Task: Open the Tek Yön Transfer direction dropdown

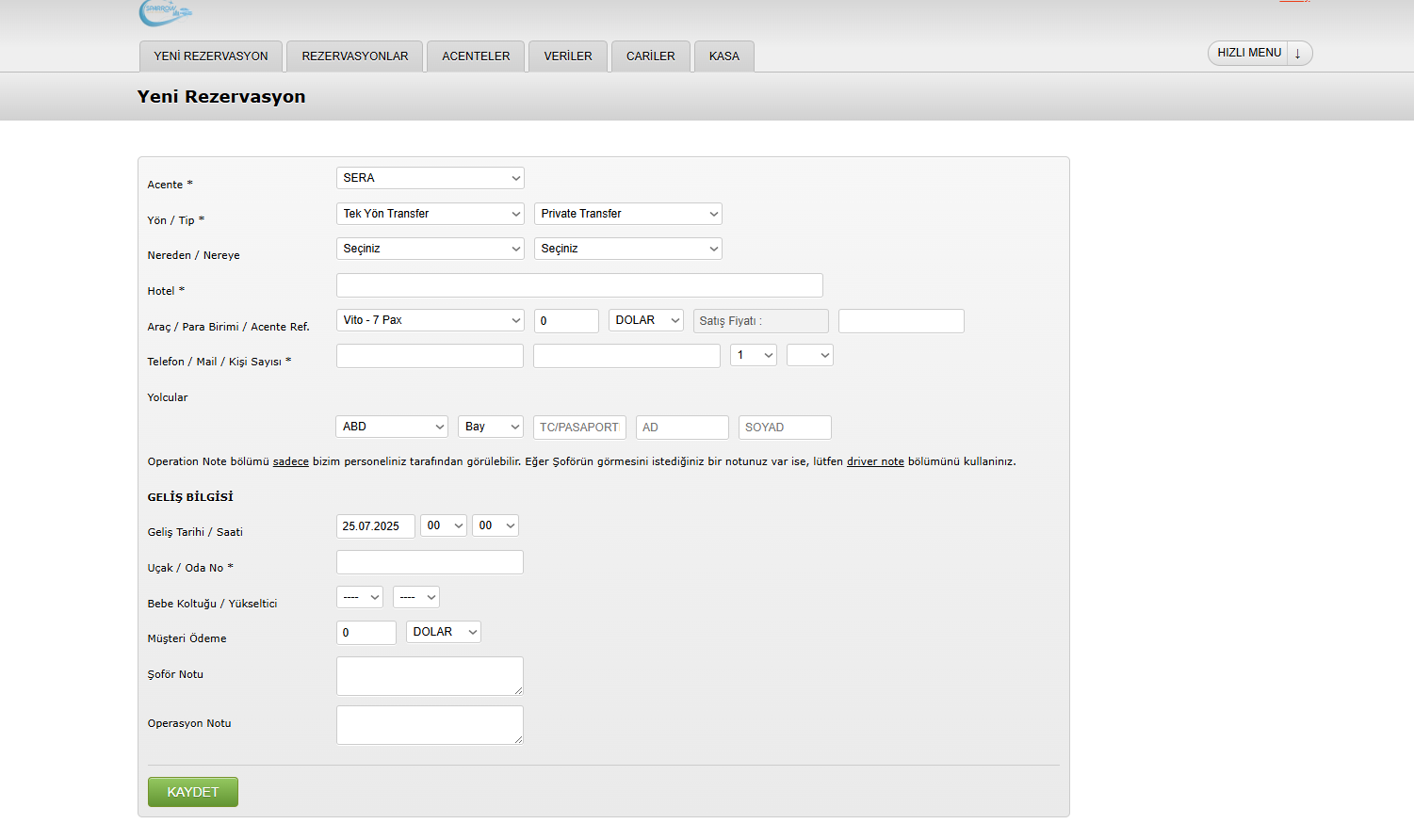Action: coord(431,214)
